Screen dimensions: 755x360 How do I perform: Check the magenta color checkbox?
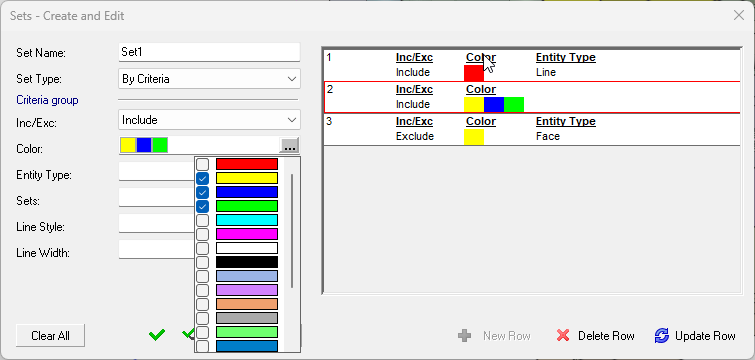pos(203,234)
